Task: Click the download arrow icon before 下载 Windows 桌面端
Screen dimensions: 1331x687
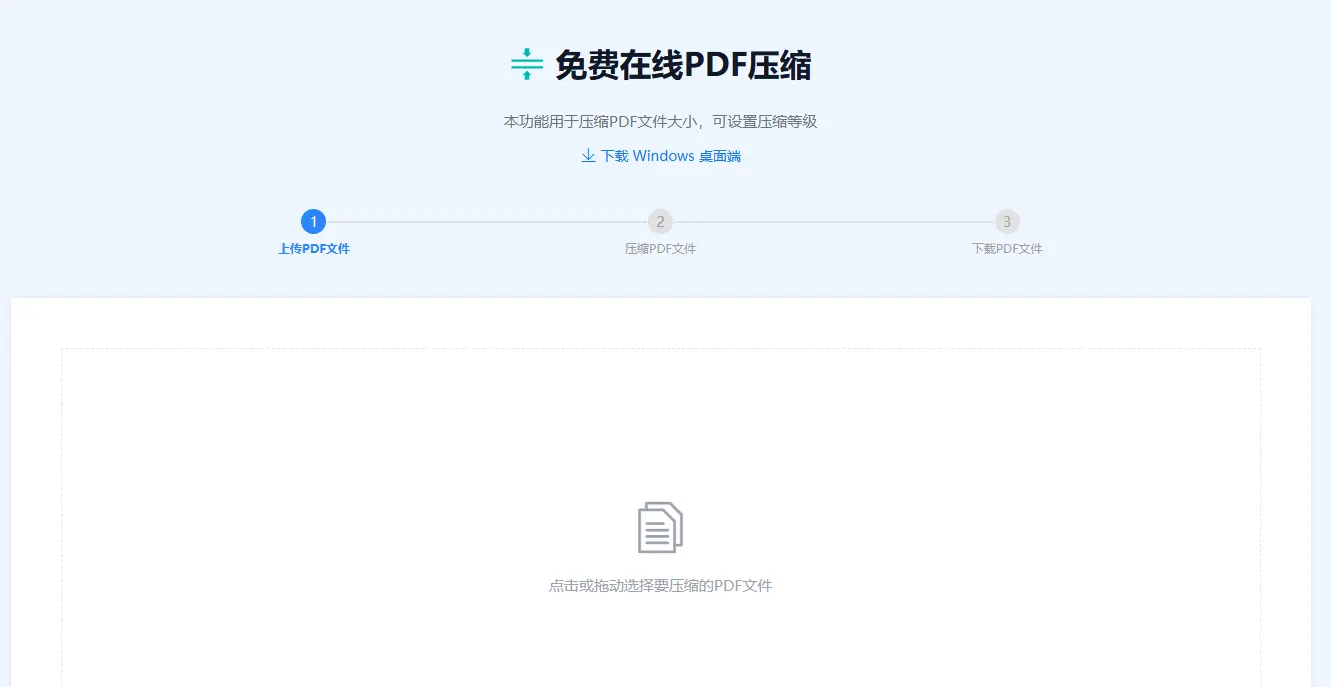Action: [x=588, y=156]
